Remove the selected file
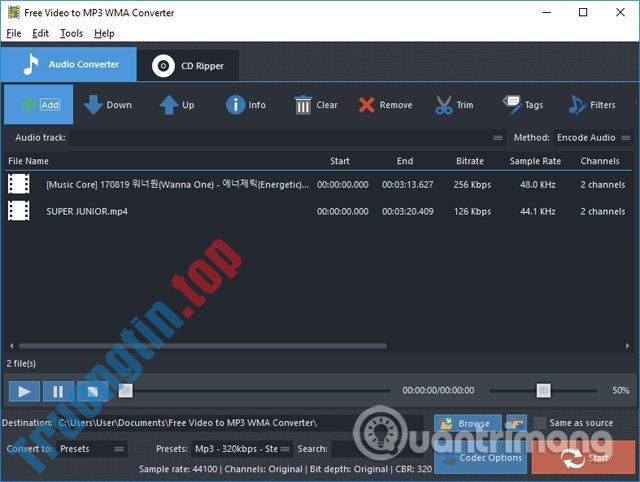 (x=385, y=105)
